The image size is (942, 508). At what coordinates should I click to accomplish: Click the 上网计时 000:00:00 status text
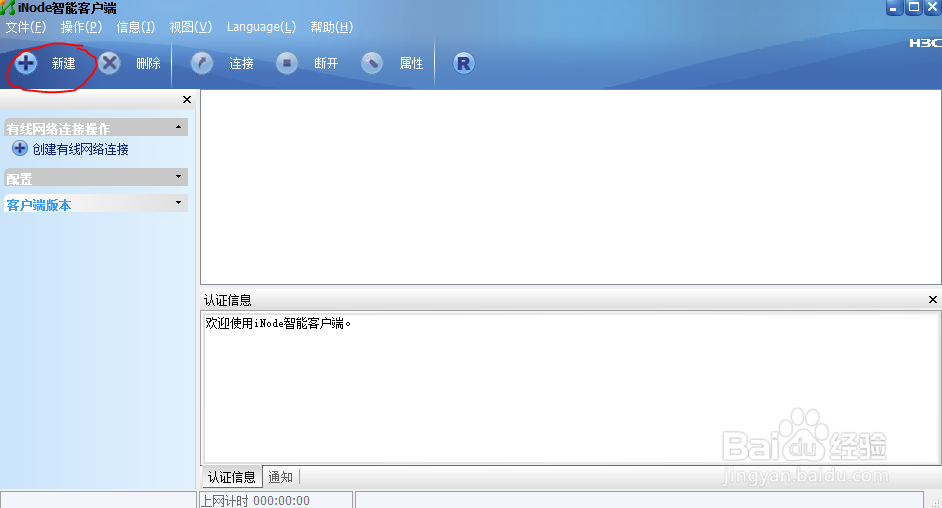tap(255, 501)
